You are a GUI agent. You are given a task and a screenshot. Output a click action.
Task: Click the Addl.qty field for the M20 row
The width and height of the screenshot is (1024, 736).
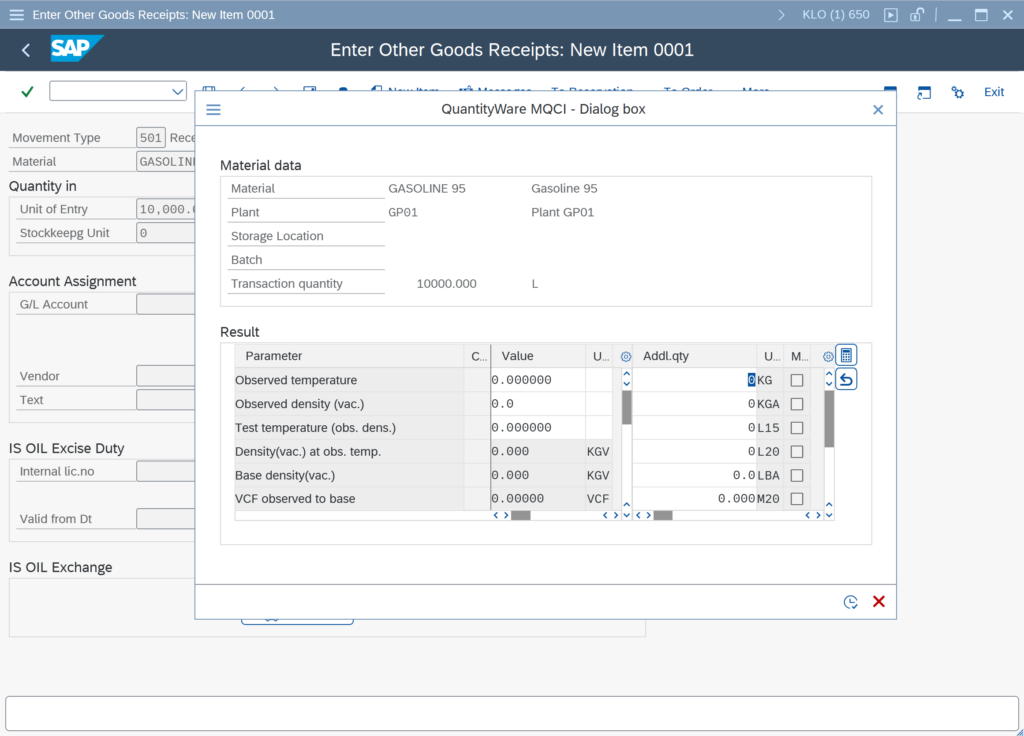pyautogui.click(x=695, y=499)
